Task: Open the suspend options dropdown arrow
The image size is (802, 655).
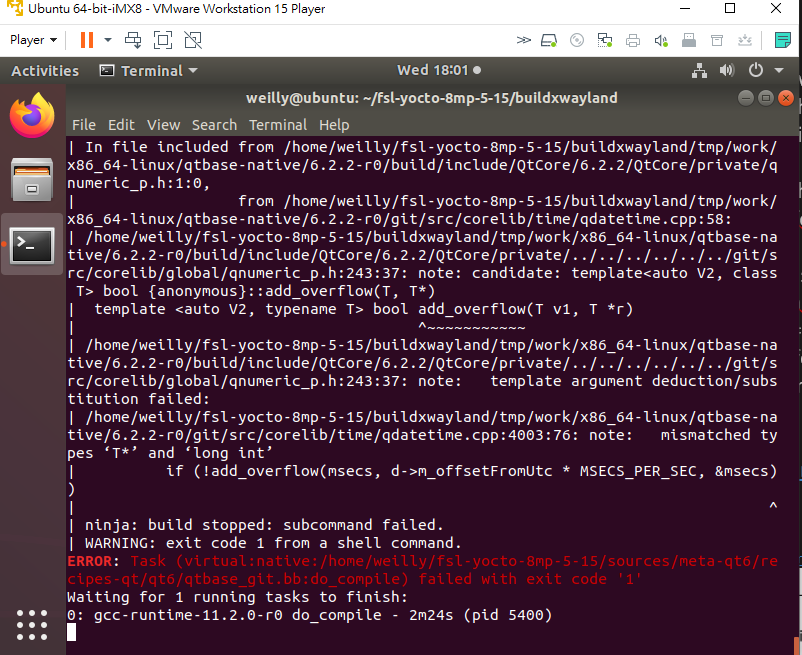Action: [108, 41]
